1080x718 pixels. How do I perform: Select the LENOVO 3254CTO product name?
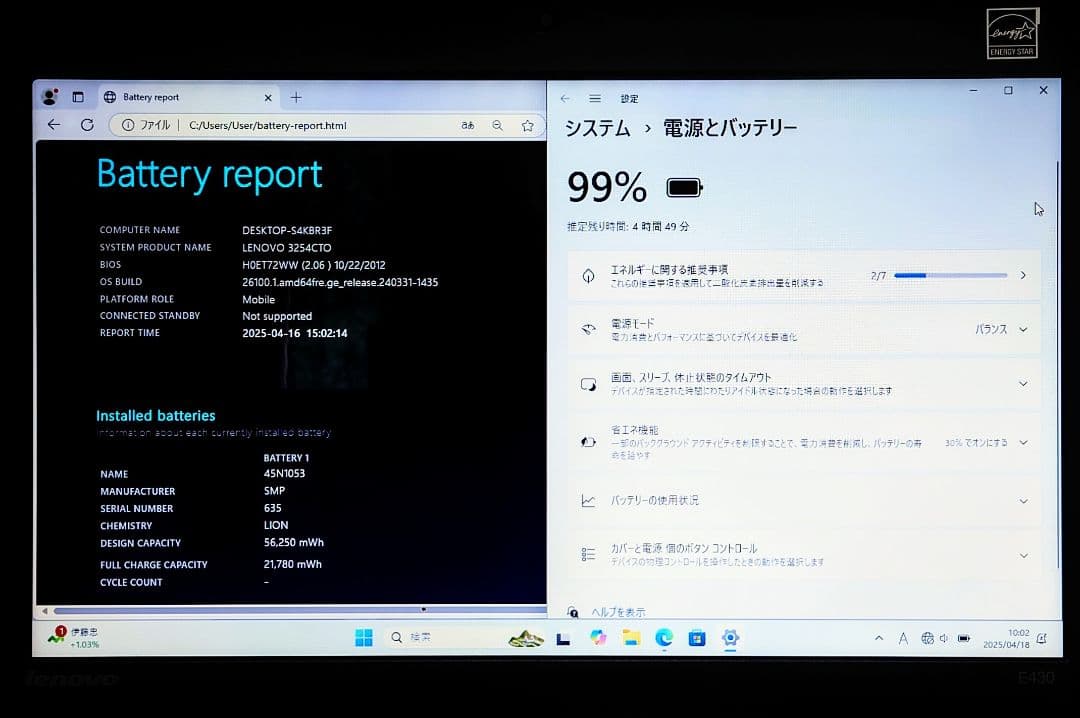[287, 247]
